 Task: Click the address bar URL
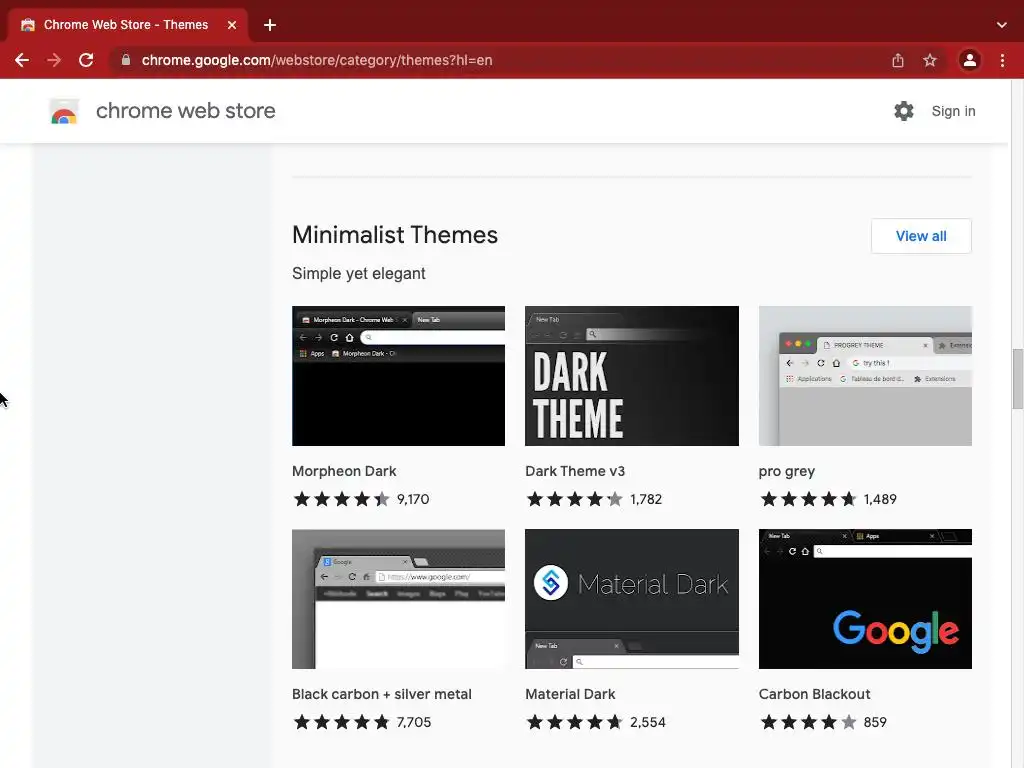(x=317, y=60)
